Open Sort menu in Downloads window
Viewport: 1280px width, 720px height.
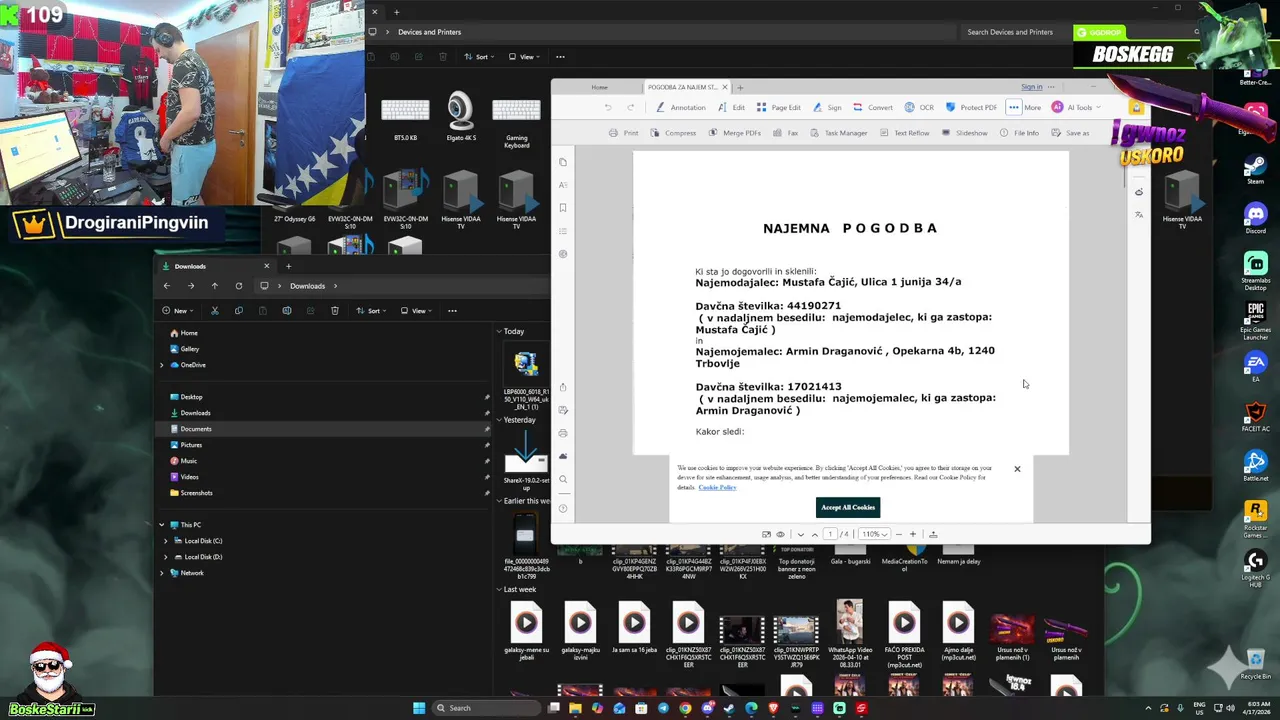coord(370,310)
